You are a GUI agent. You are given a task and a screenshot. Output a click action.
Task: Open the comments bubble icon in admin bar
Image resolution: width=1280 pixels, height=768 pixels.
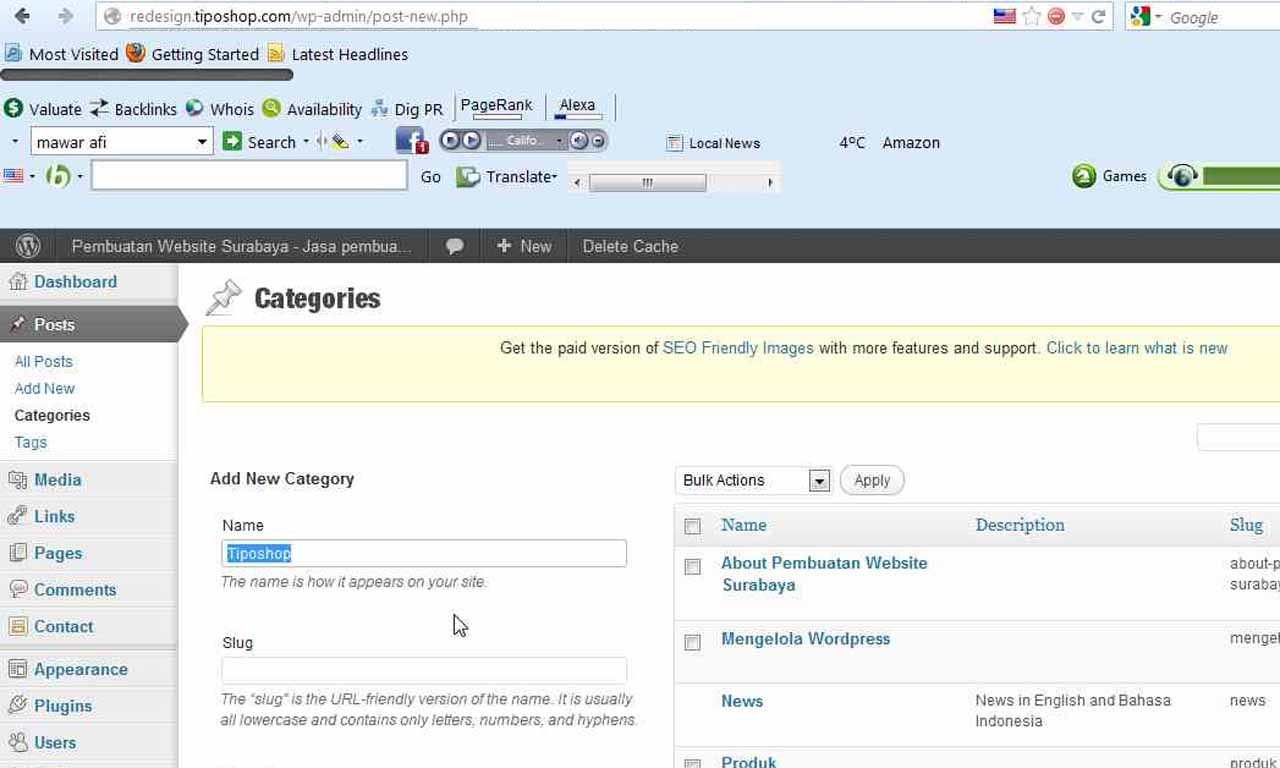pyautogui.click(x=455, y=246)
